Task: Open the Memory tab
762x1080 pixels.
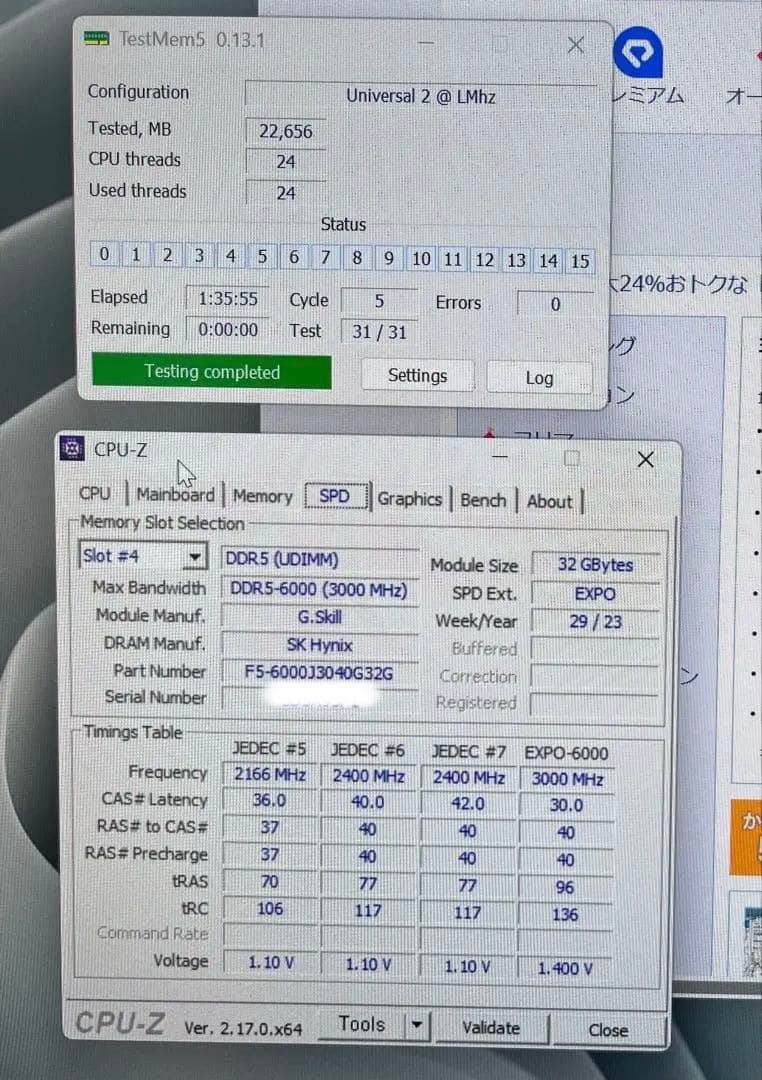Action: pyautogui.click(x=262, y=496)
